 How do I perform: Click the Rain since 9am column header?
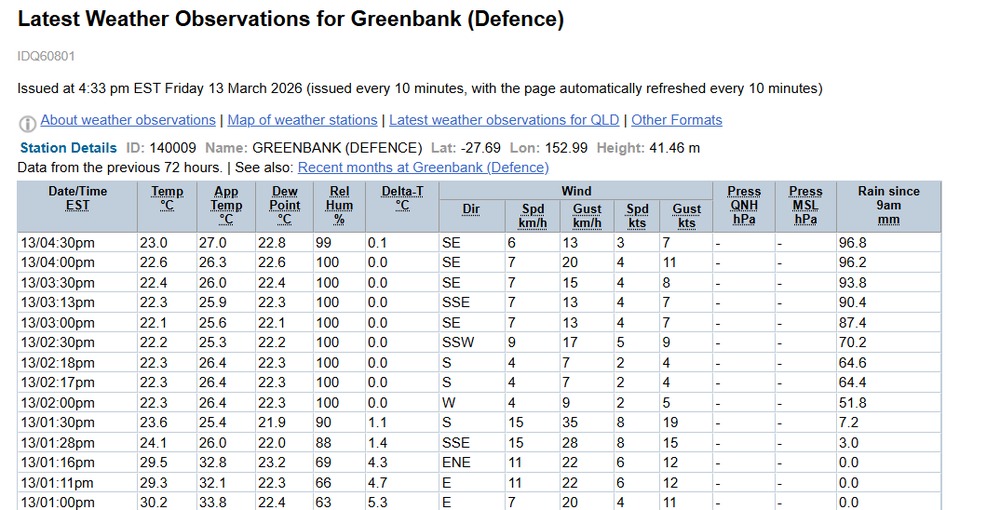888,205
